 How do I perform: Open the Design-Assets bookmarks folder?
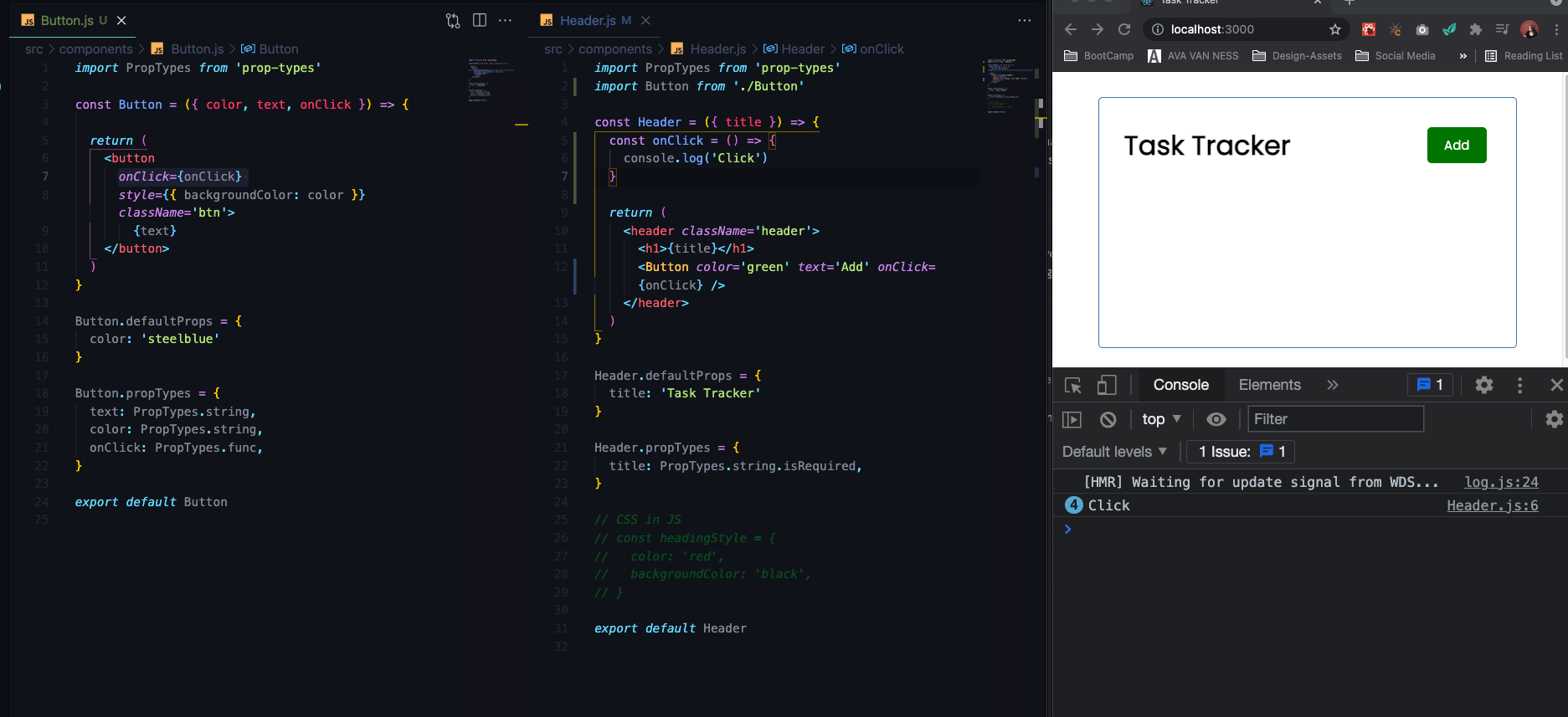1297,56
